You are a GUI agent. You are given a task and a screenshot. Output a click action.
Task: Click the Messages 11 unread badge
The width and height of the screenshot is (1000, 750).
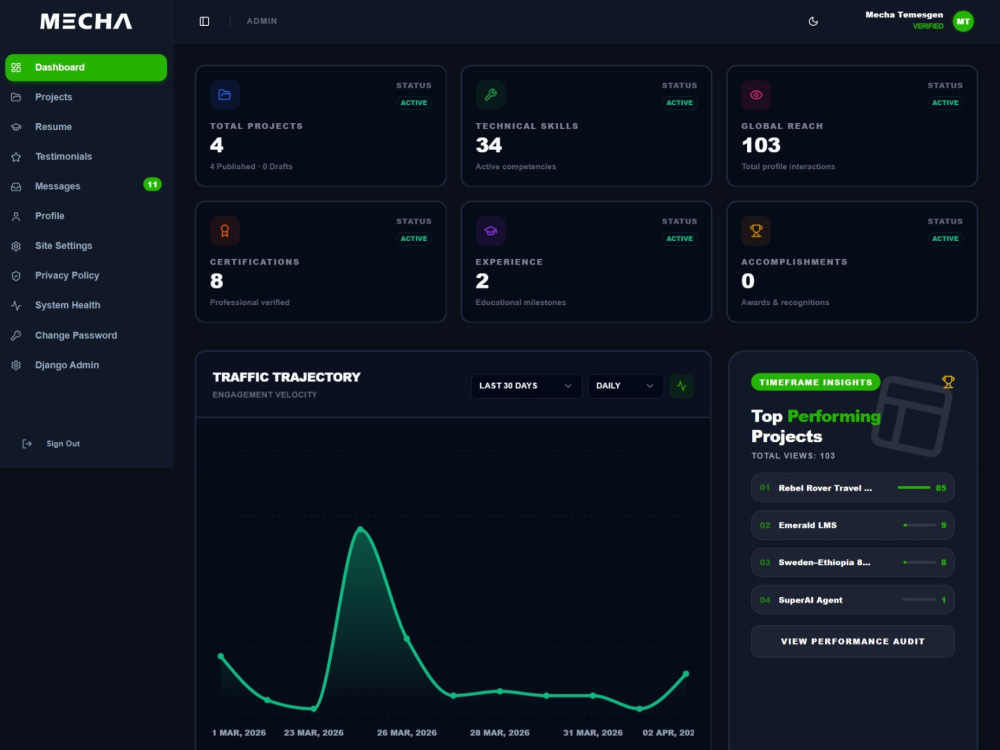152,185
